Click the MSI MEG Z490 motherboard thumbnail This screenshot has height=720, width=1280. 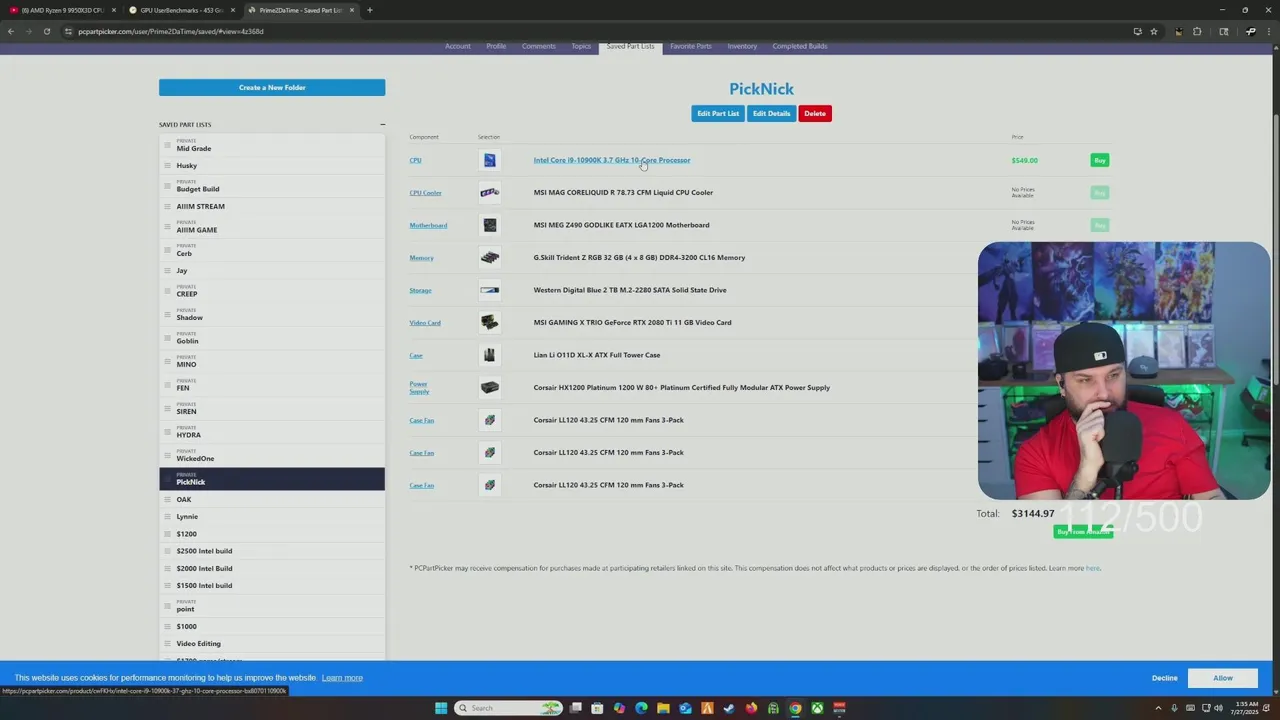pyautogui.click(x=489, y=225)
